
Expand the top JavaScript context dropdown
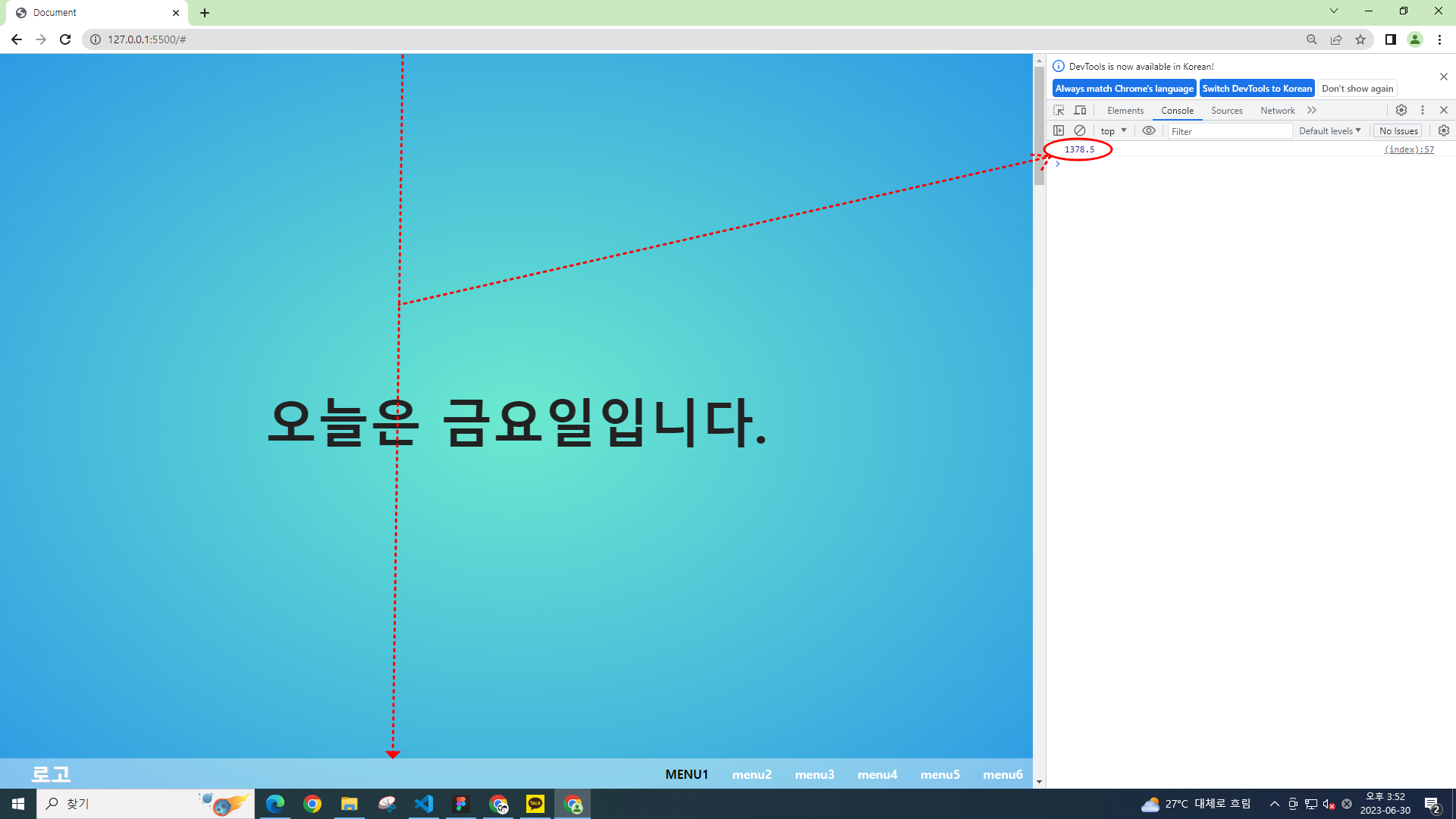click(1113, 130)
